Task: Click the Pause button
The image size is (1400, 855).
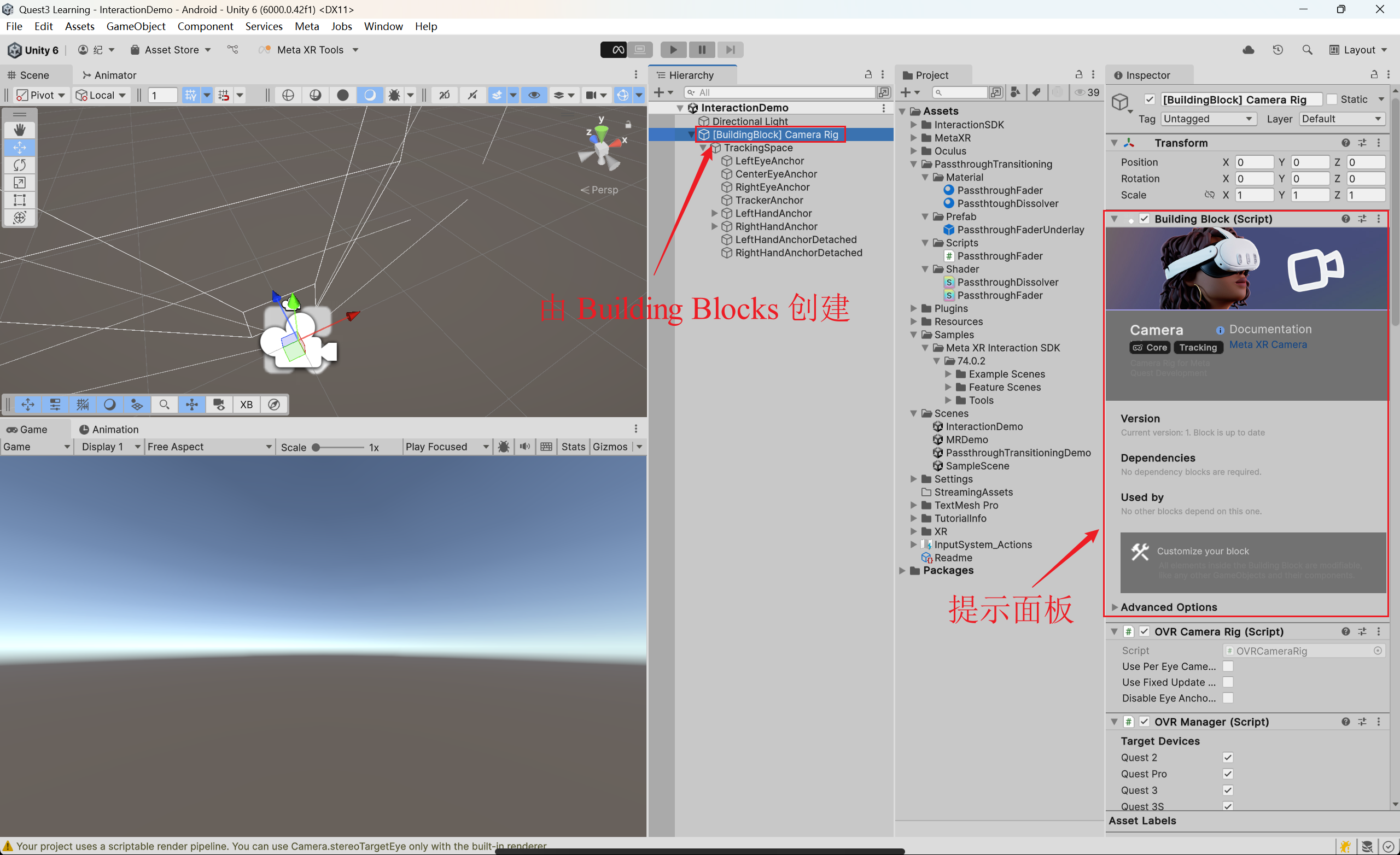Action: point(702,49)
